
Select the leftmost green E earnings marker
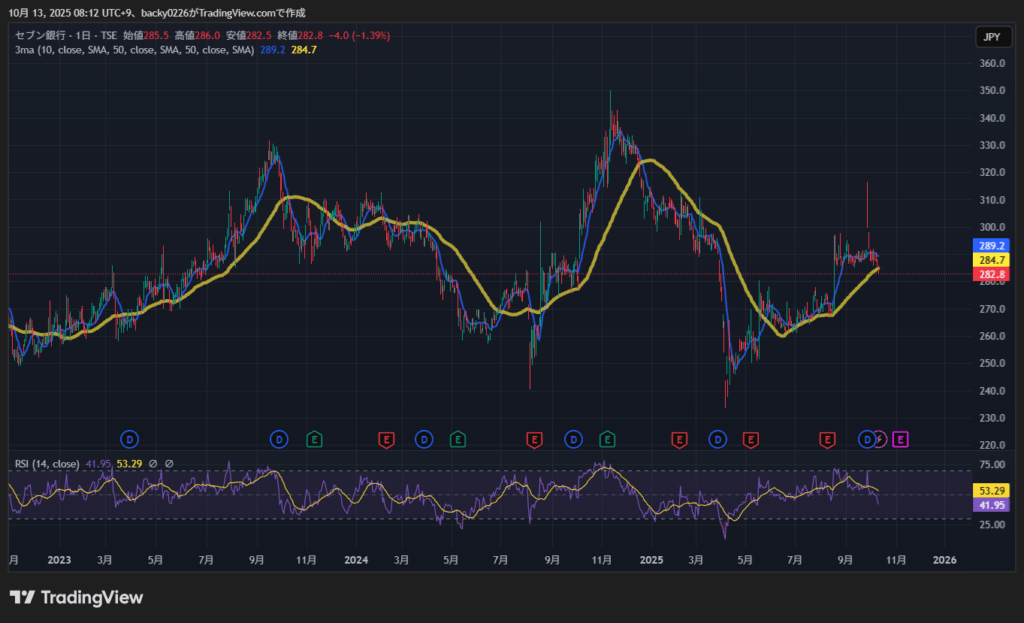pos(314,439)
